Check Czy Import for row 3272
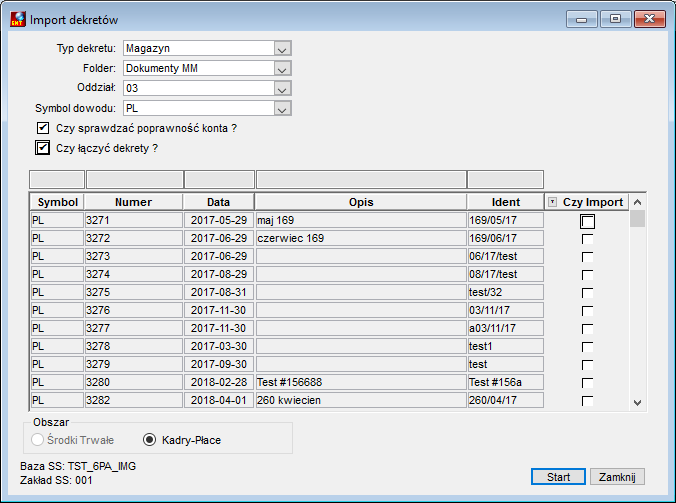This screenshot has height=503, width=676. (x=587, y=239)
